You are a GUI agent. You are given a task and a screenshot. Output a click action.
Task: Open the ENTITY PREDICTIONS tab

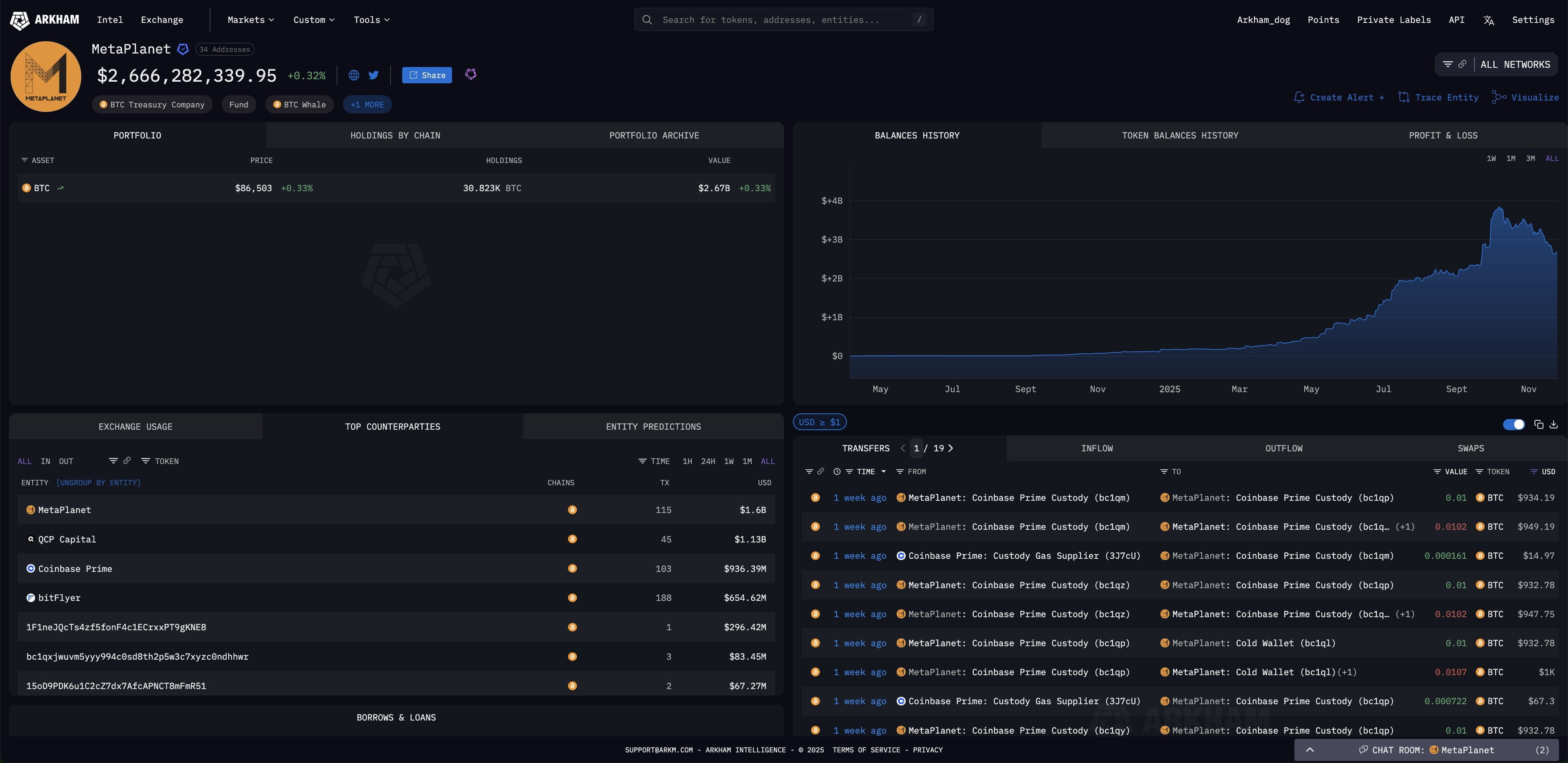653,427
